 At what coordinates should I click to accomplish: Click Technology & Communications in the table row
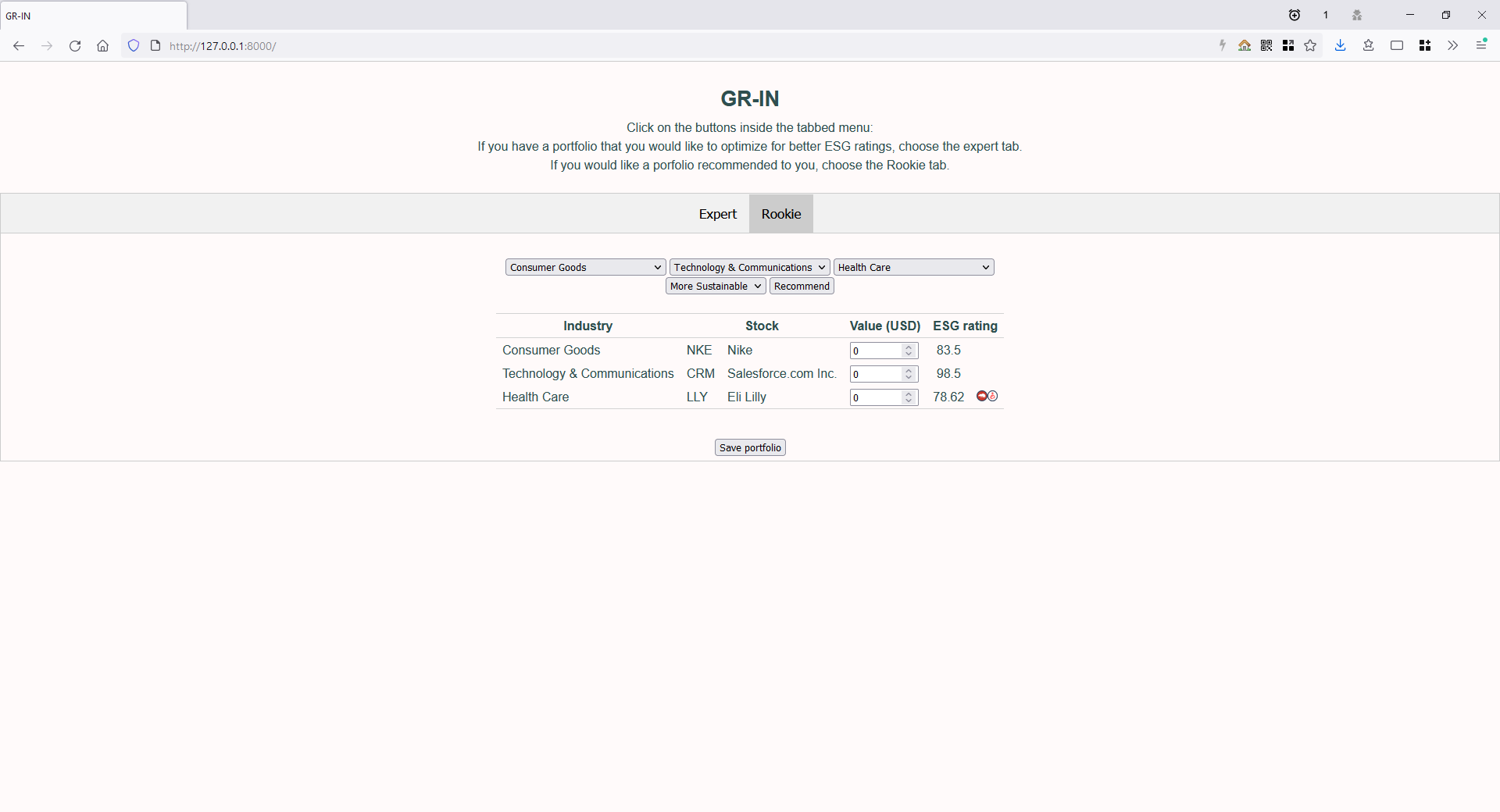(x=587, y=373)
